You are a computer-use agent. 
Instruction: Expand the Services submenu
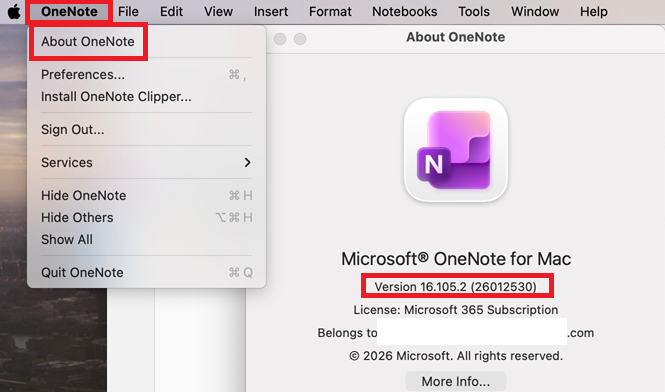click(x=146, y=162)
